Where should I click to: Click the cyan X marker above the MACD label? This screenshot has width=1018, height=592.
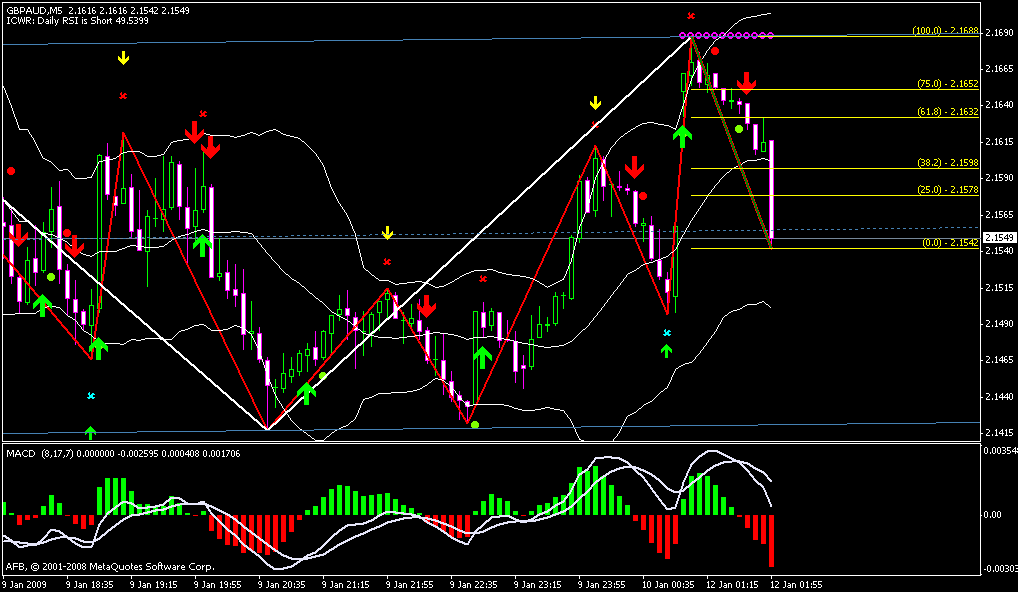(91, 397)
